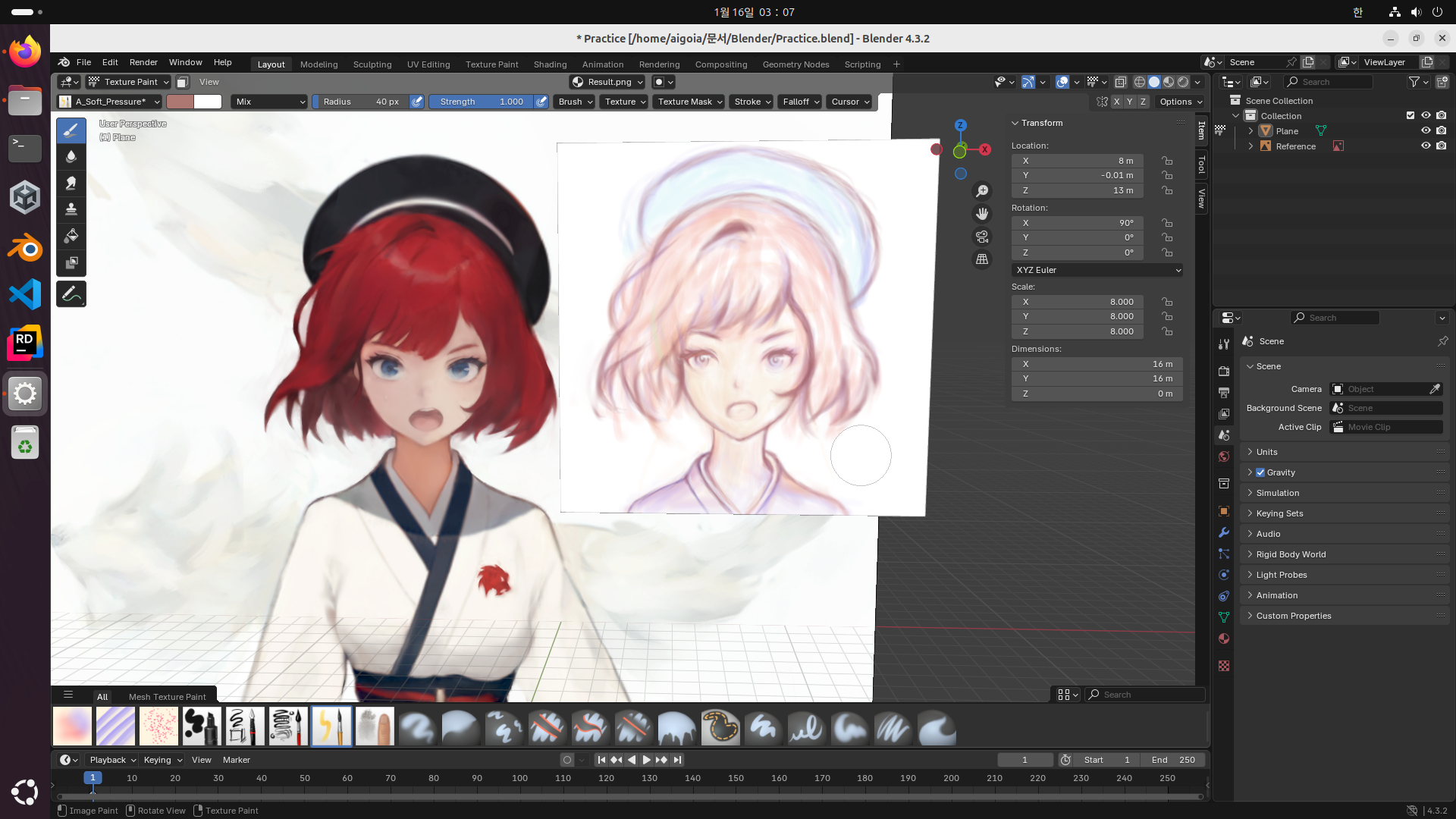
Task: Select the Draw brush tool
Action: pyautogui.click(x=71, y=130)
